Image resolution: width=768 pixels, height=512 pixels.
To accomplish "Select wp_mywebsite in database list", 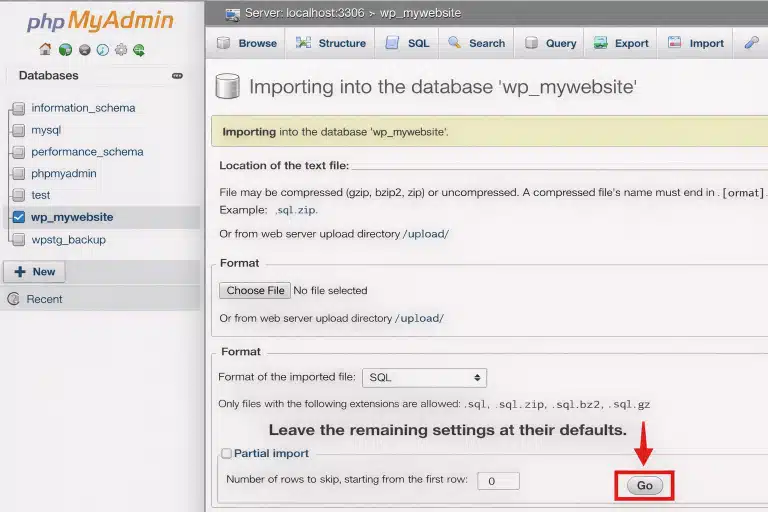I will (72, 217).
